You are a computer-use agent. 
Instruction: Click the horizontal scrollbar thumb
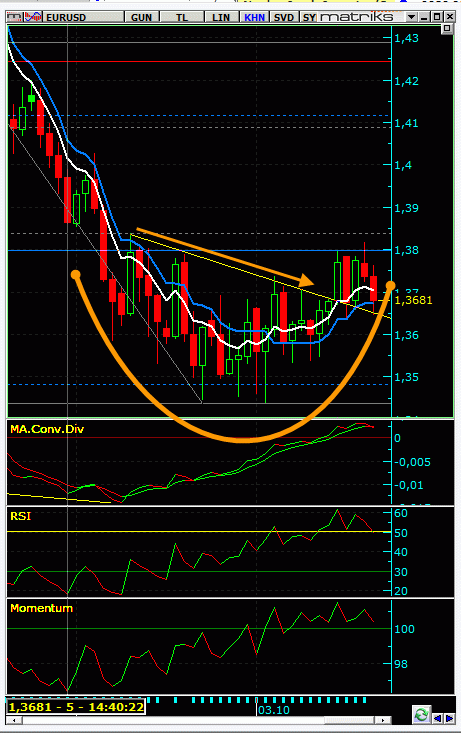pos(350,720)
